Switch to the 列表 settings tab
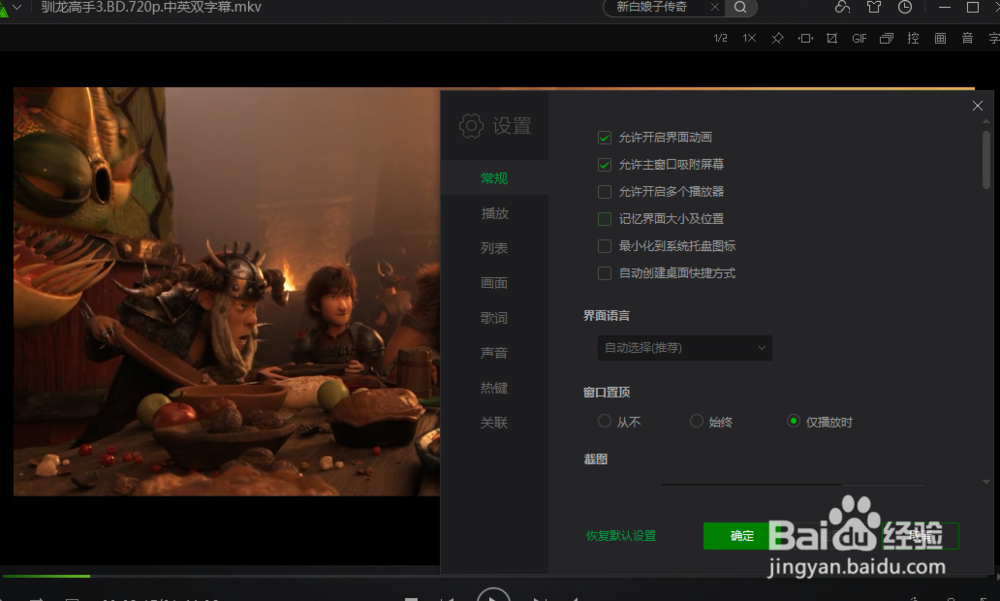Image resolution: width=1000 pixels, height=601 pixels. [494, 248]
